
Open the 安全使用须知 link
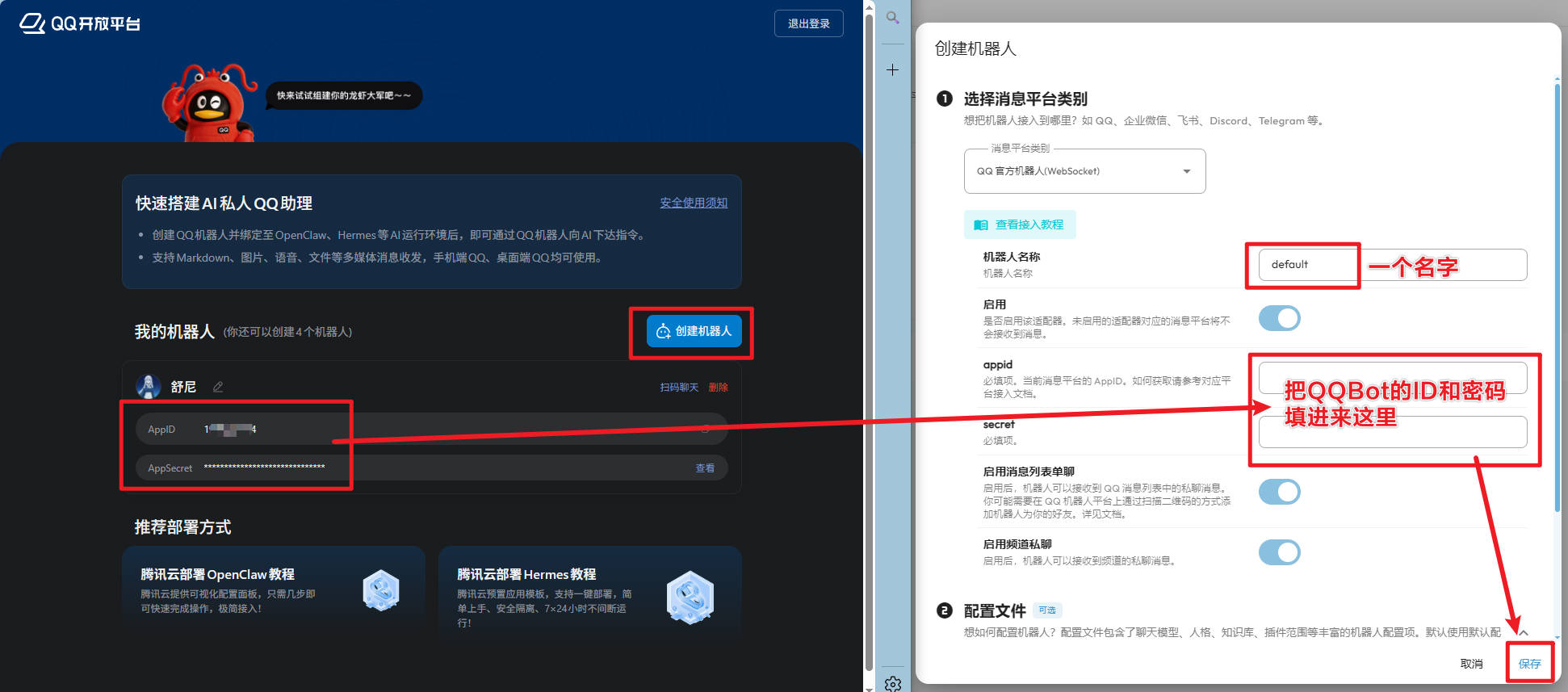694,203
